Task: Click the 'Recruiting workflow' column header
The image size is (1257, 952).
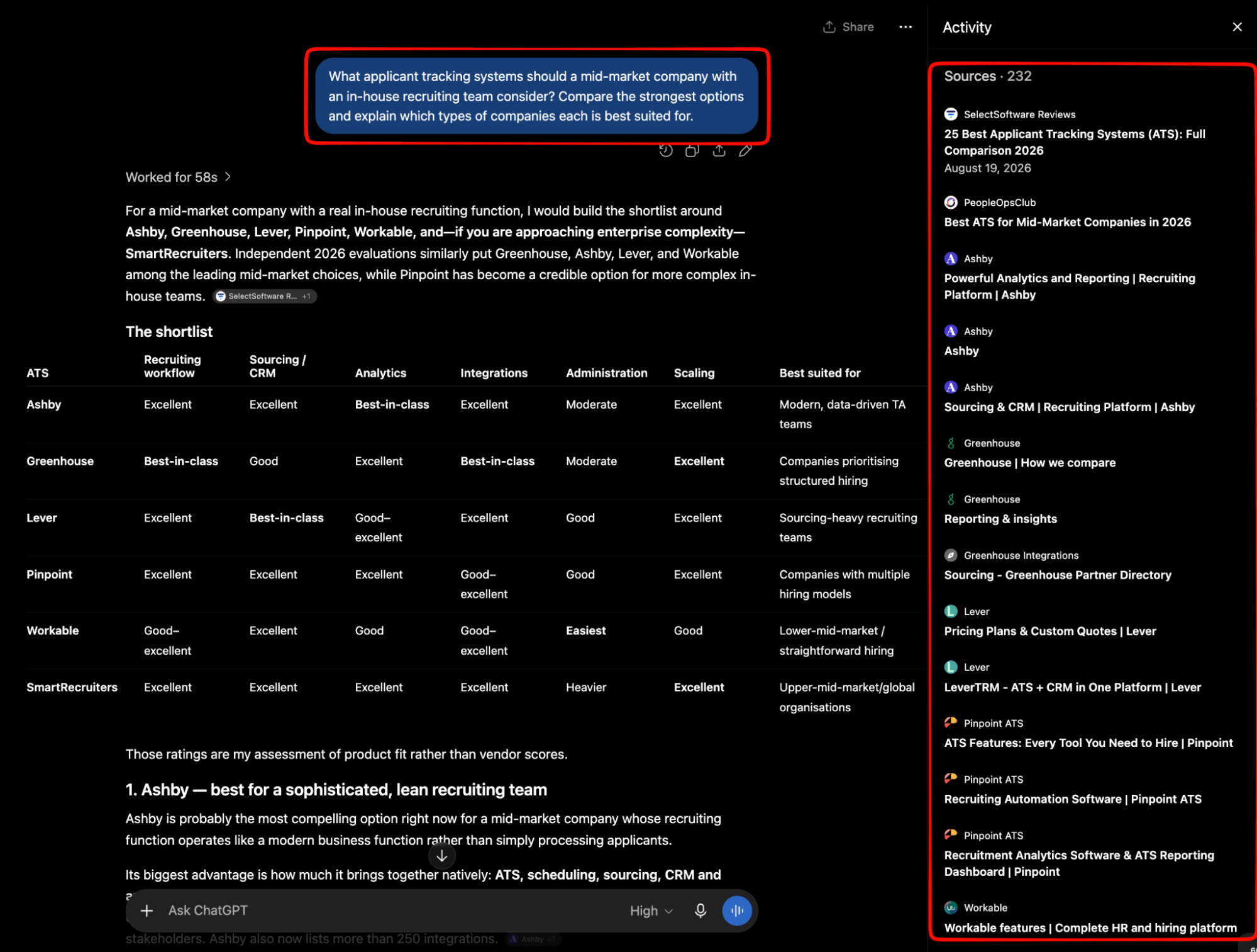Action: (x=172, y=366)
